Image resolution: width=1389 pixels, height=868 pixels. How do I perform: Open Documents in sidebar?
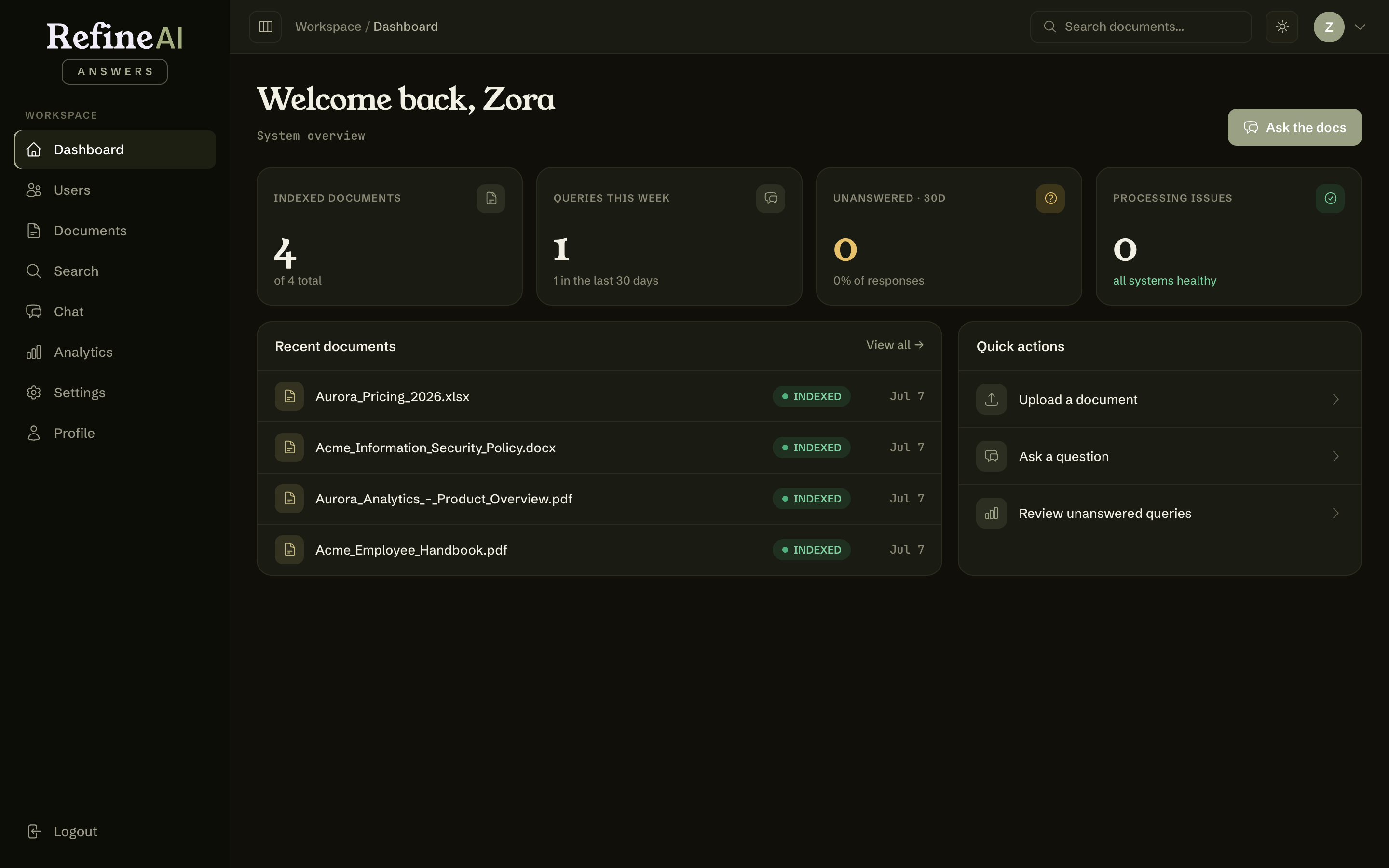point(115,231)
